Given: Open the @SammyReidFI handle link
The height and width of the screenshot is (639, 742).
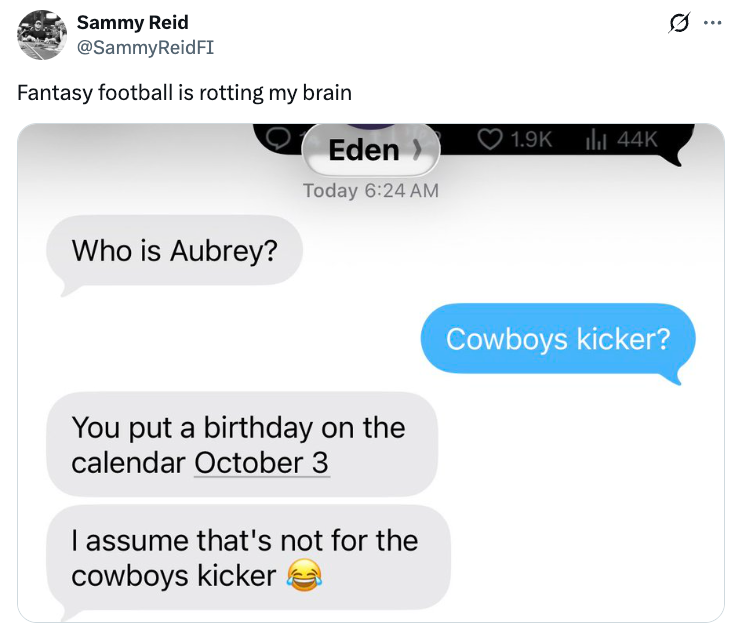Looking at the screenshot, I should pos(145,47).
